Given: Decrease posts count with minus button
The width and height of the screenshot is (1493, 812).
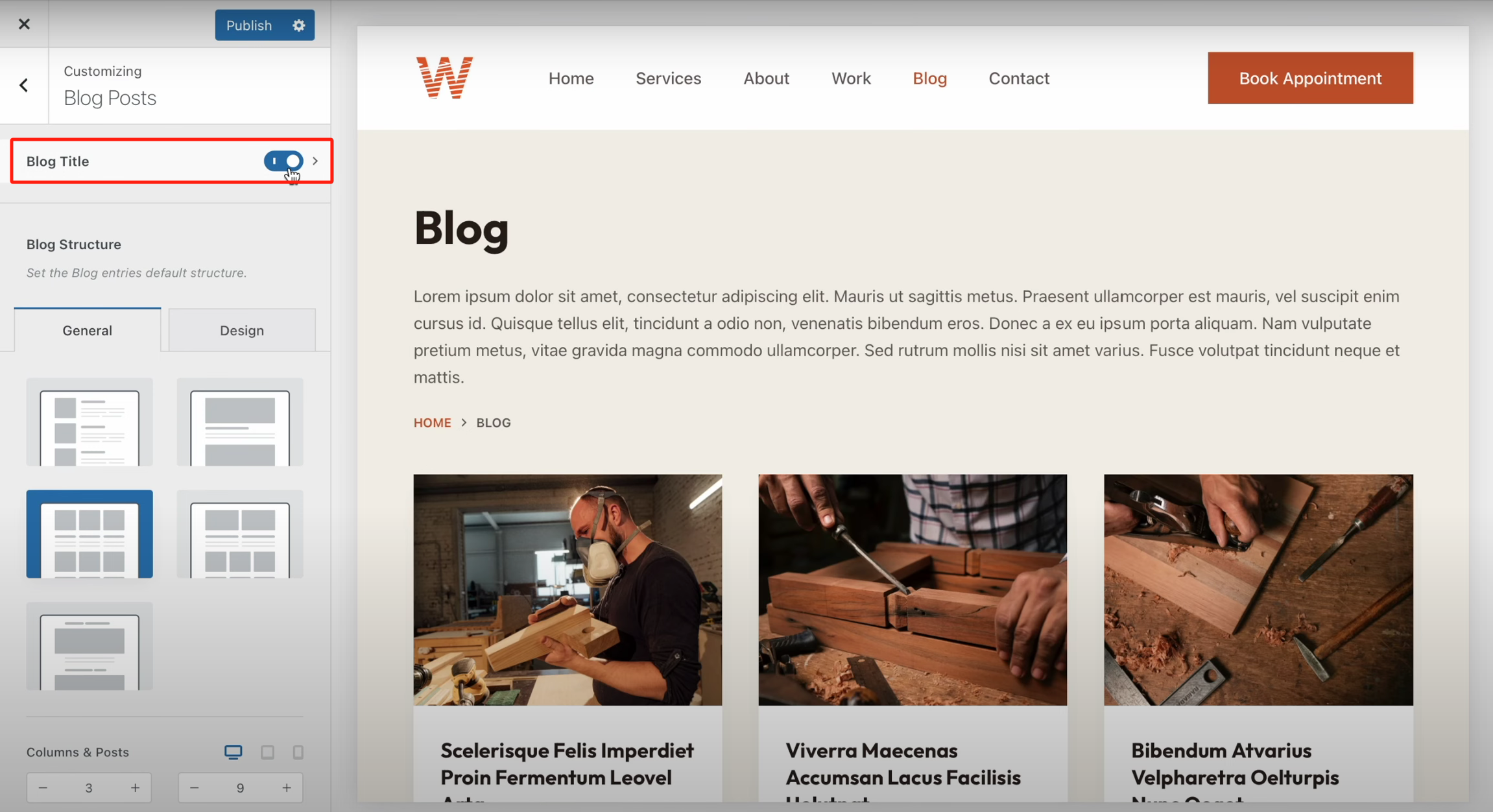Looking at the screenshot, I should tap(194, 787).
